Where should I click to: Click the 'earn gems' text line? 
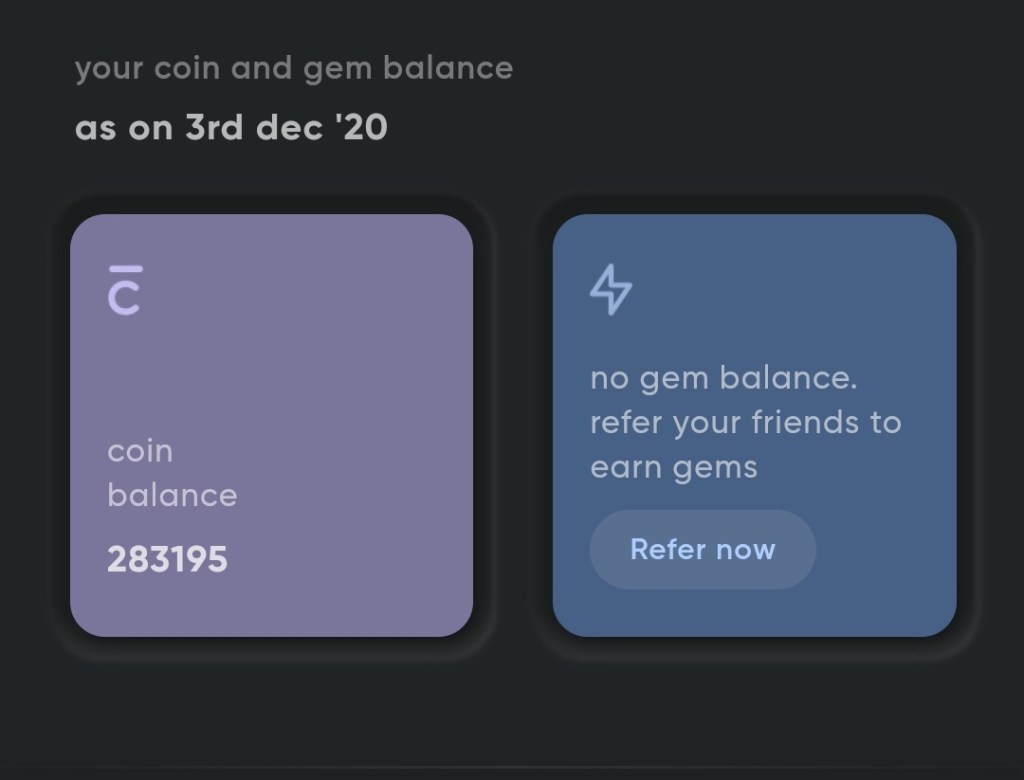click(673, 466)
